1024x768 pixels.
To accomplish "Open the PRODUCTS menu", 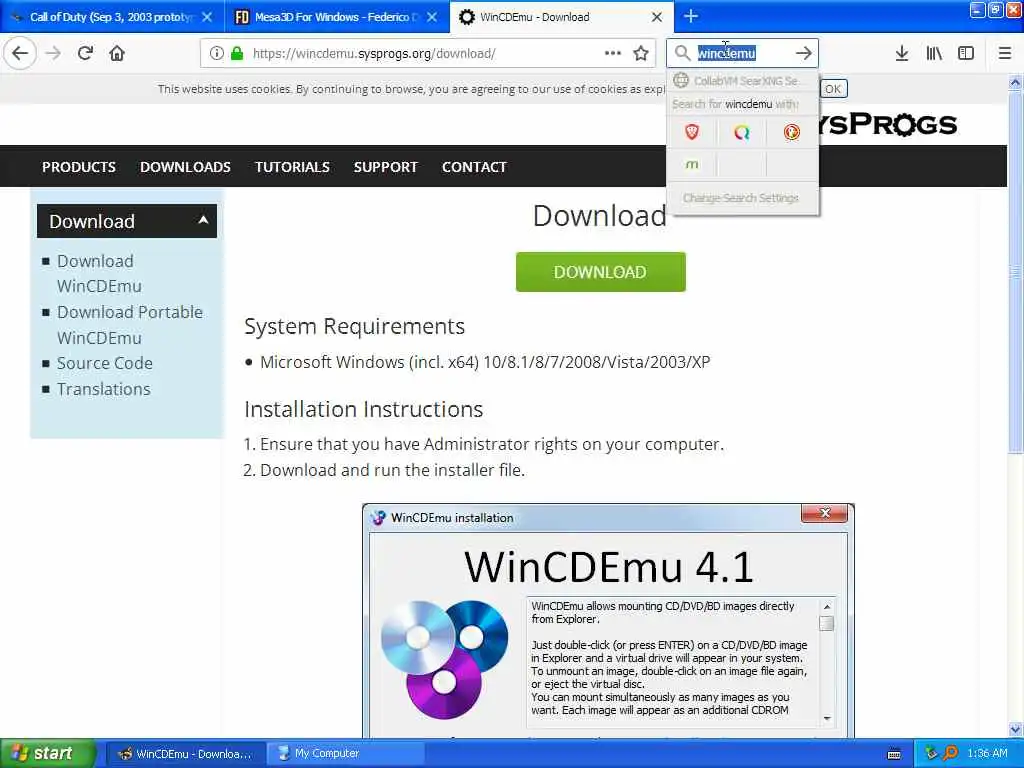I will pyautogui.click(x=79, y=167).
